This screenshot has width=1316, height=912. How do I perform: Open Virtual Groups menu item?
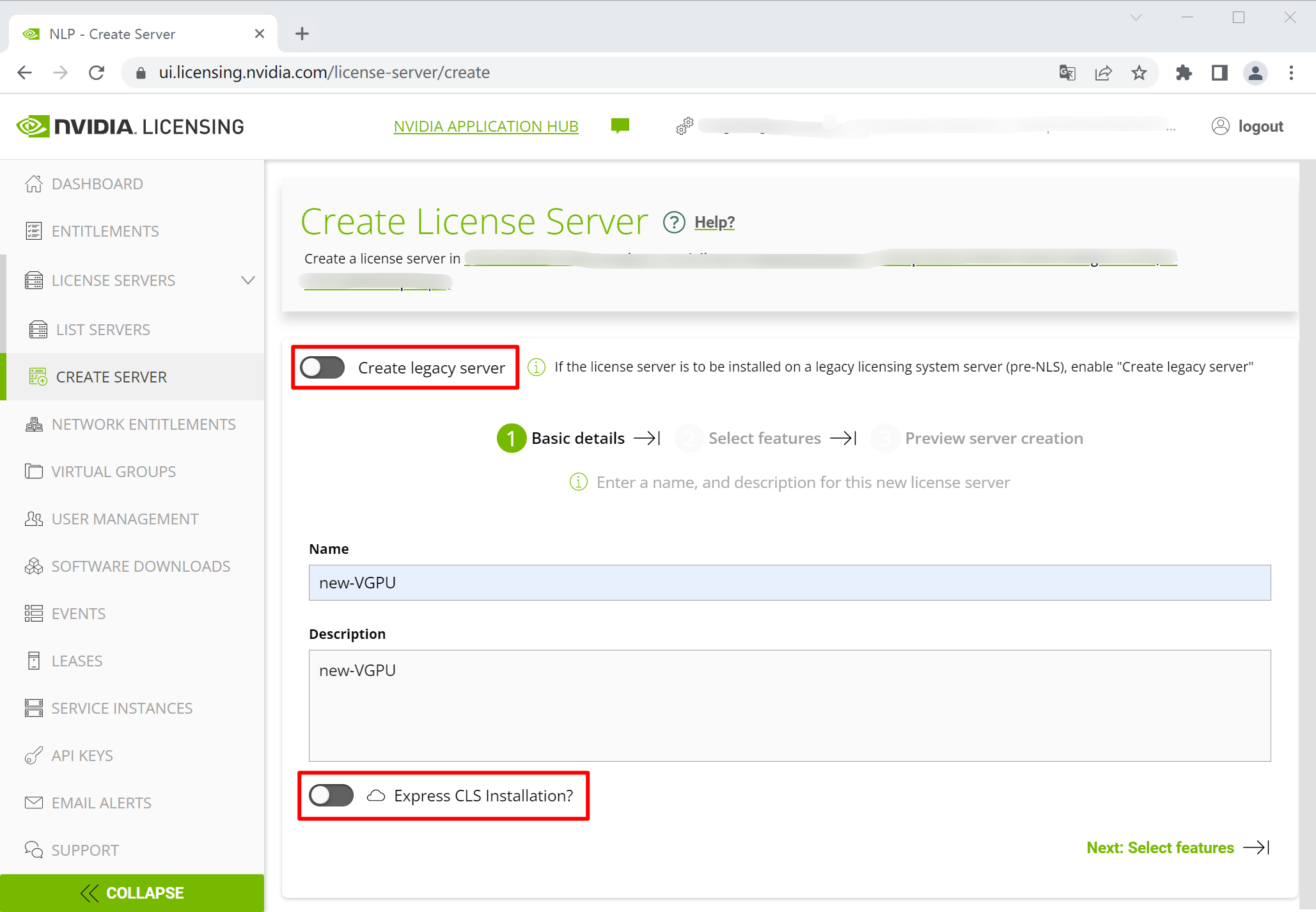pyautogui.click(x=132, y=471)
